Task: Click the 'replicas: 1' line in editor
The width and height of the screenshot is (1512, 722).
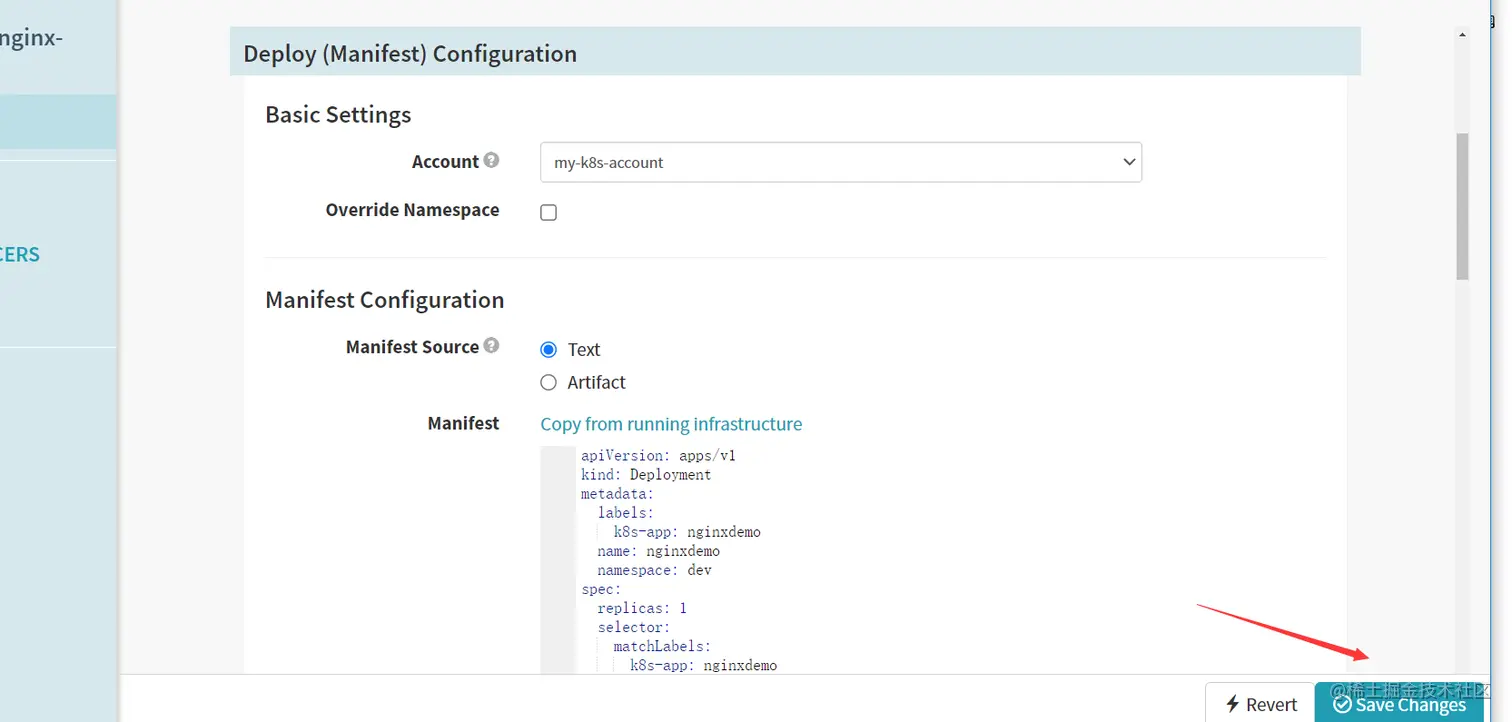Action: 642,608
